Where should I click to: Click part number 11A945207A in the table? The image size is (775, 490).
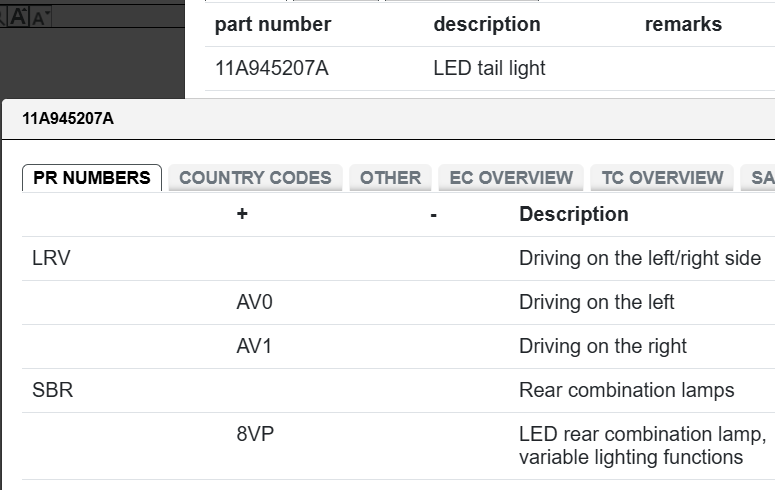coord(271,69)
